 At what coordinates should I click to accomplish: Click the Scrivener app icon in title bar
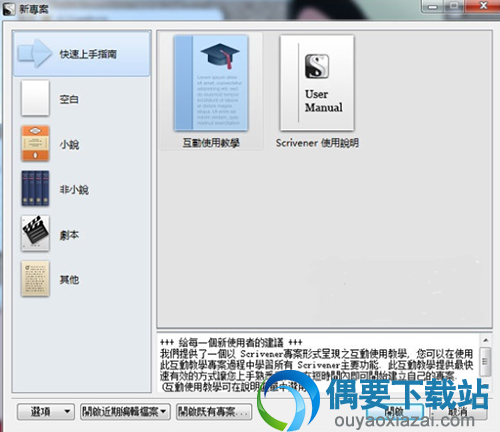coord(9,9)
